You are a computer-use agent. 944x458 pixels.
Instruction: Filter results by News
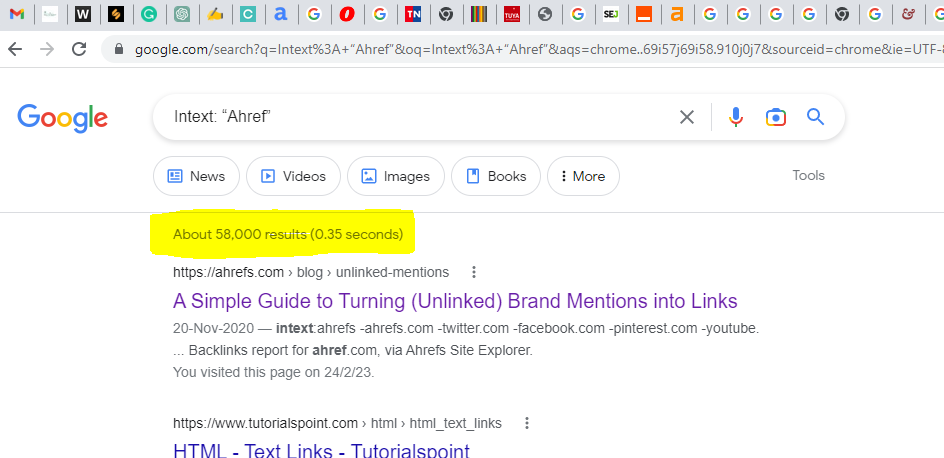click(196, 176)
